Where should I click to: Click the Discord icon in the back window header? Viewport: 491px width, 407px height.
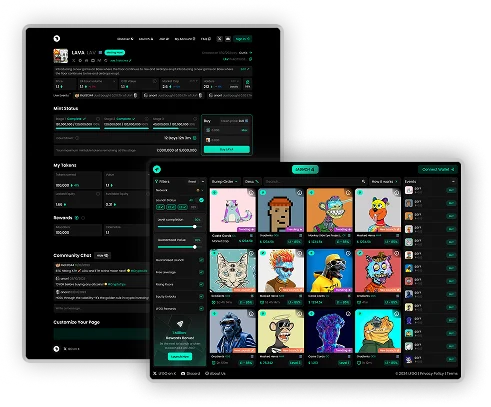click(228, 39)
